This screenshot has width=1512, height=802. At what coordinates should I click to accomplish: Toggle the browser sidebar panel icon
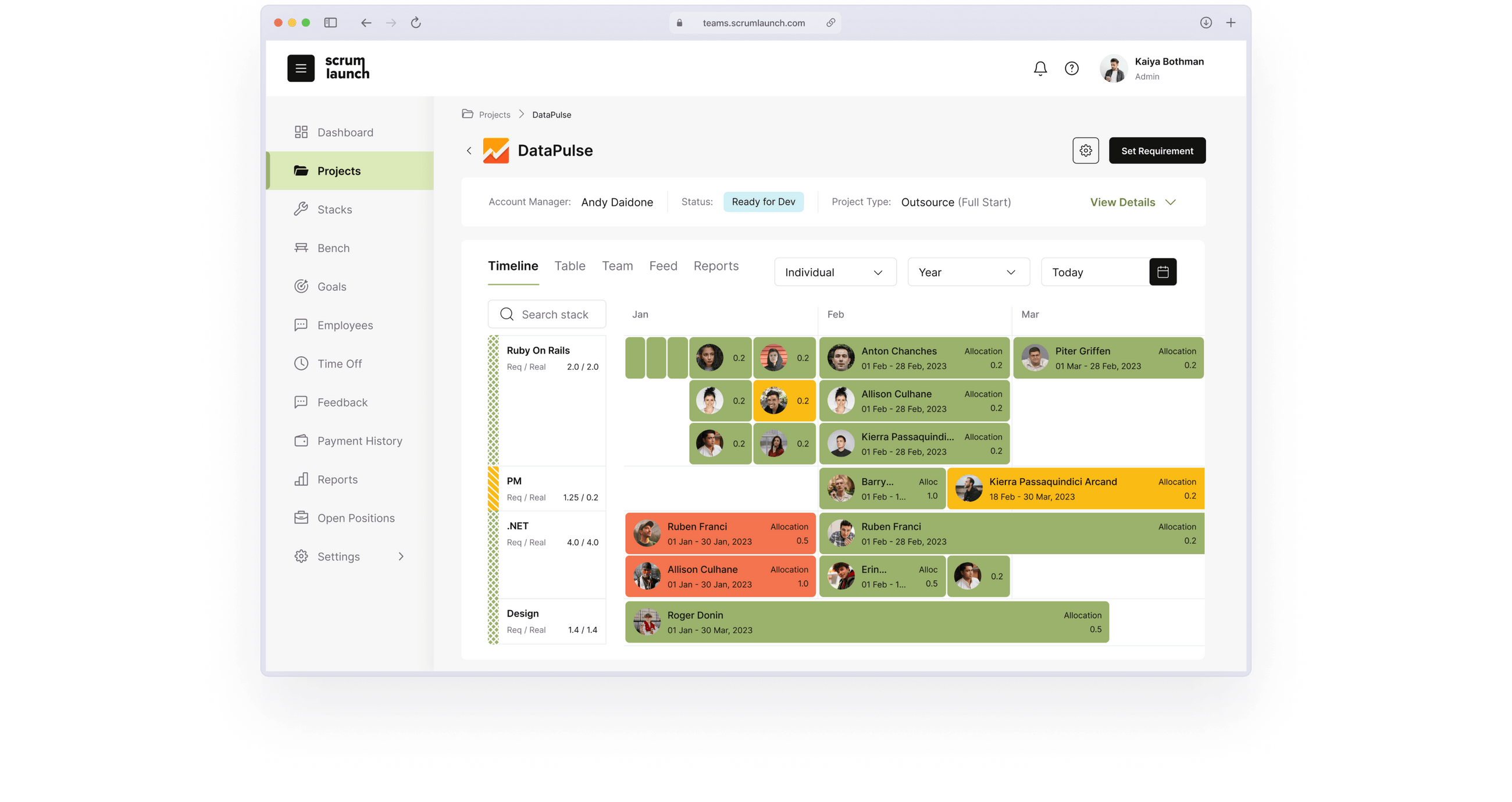[x=330, y=23]
